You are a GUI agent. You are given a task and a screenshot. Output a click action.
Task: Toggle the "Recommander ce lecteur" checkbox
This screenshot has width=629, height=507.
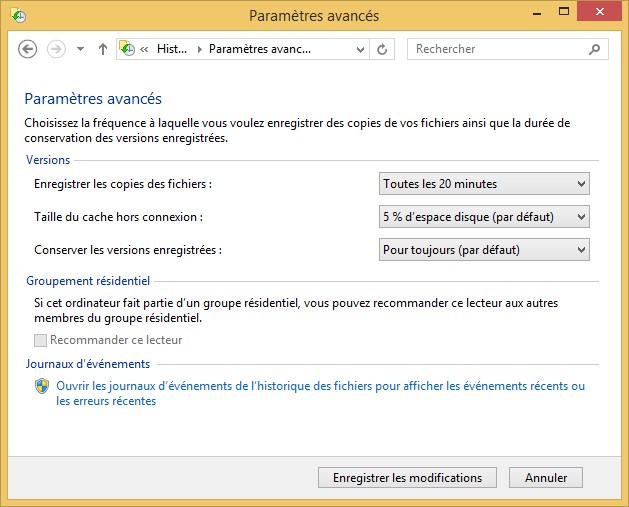pos(40,340)
